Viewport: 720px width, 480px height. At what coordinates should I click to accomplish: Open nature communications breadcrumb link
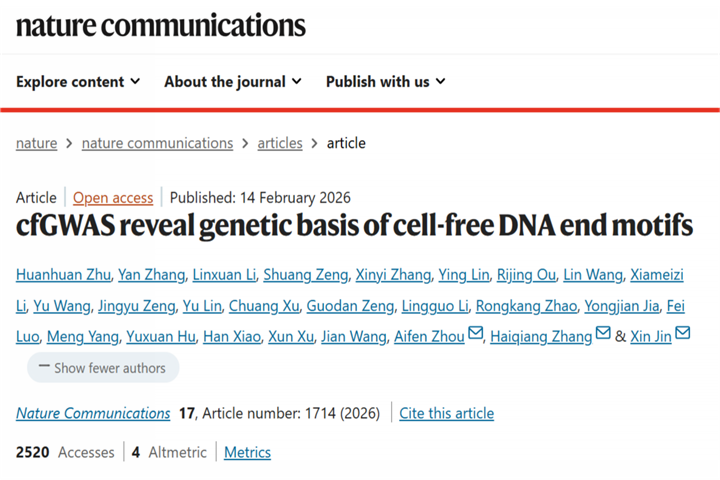157,143
